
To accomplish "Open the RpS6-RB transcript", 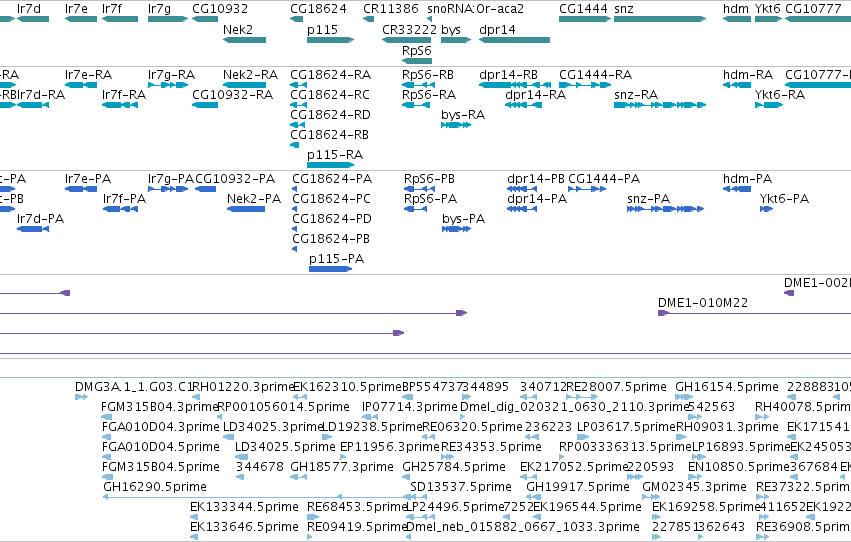I will pyautogui.click(x=416, y=85).
